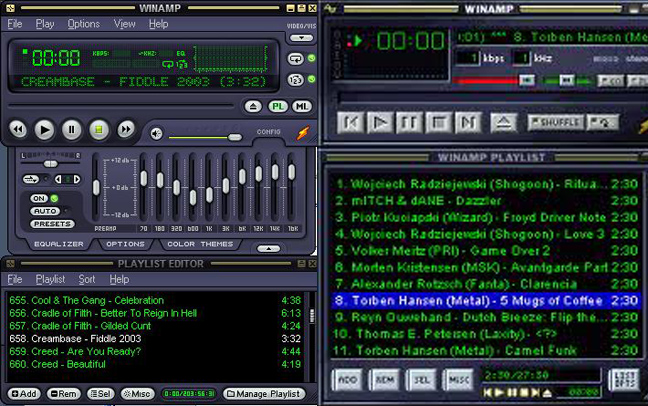The width and height of the screenshot is (648, 406).
Task: Click Next in right Winamp classic player
Action: click(467, 122)
